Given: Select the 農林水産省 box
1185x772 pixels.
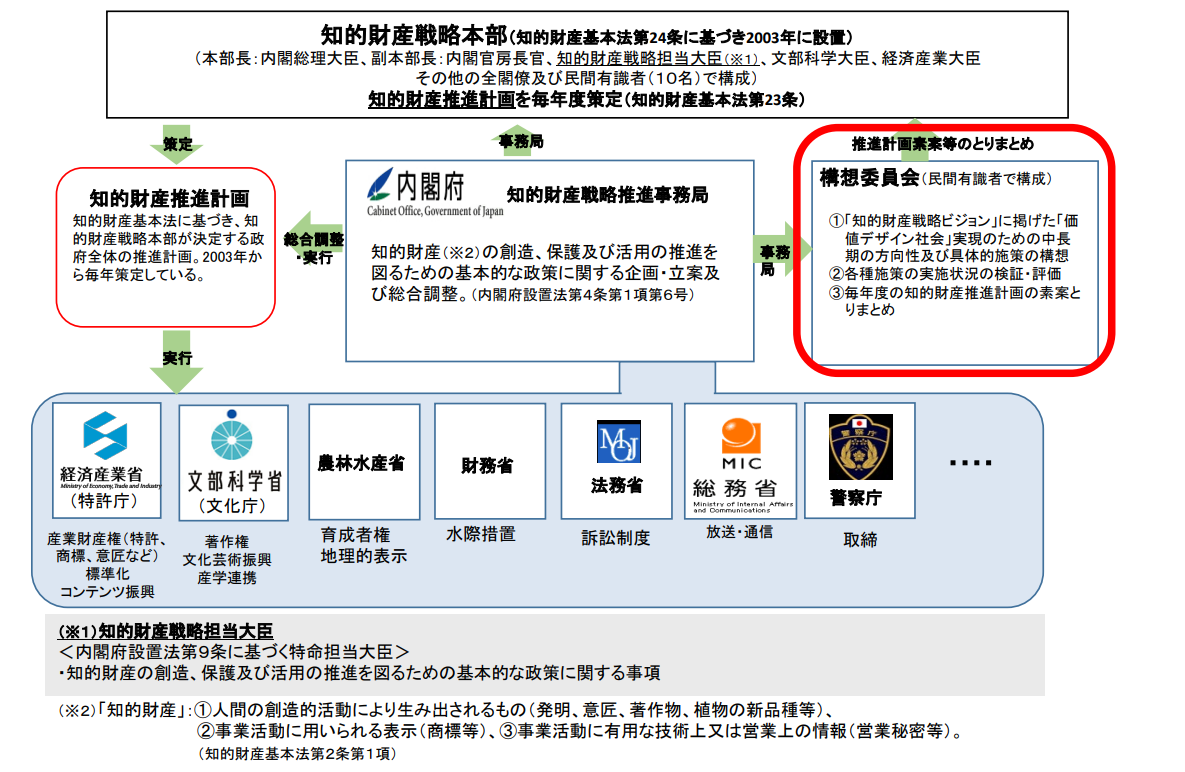Looking at the screenshot, I should 361,464.
